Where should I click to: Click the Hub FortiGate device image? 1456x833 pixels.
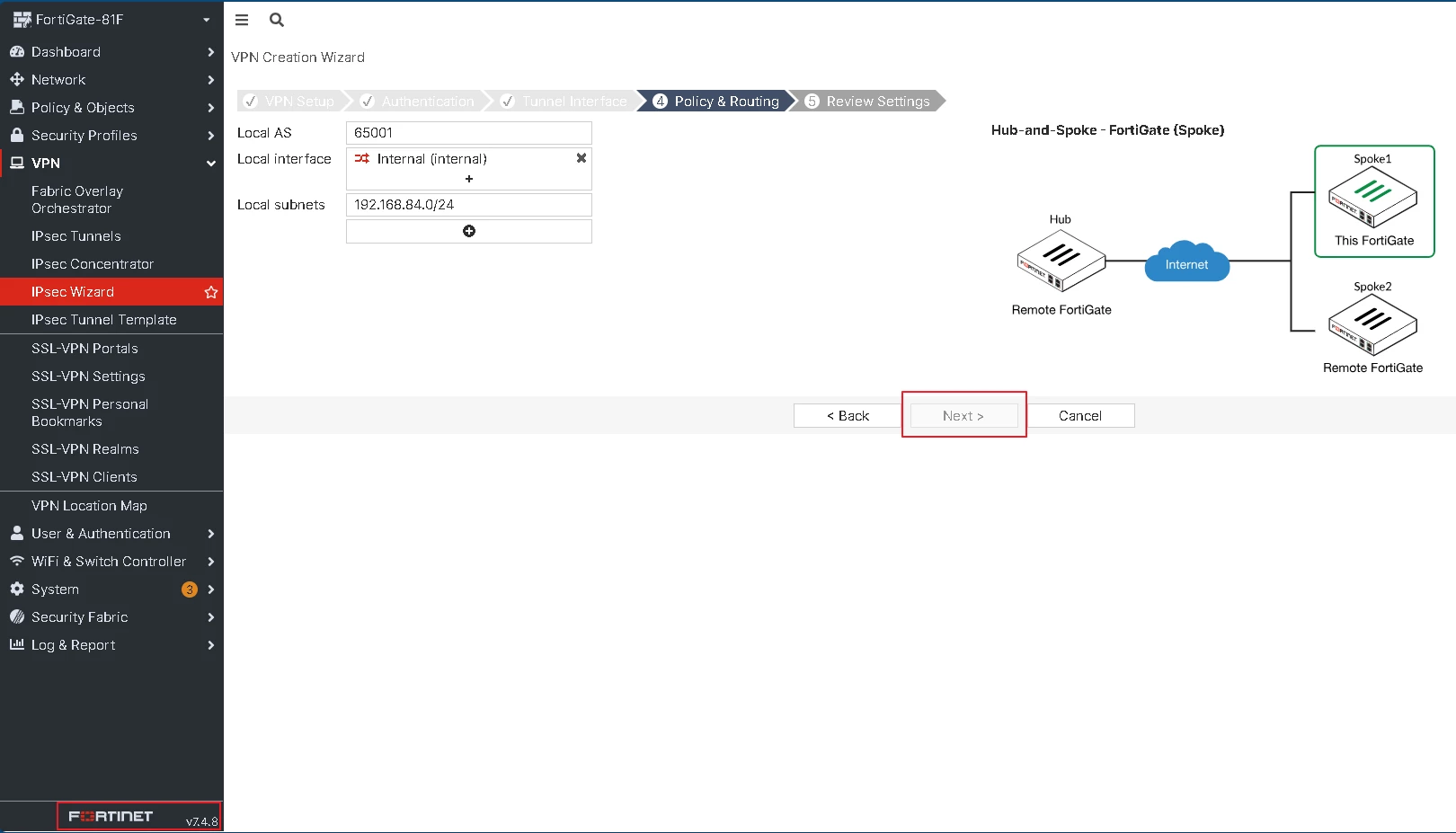1061,261
